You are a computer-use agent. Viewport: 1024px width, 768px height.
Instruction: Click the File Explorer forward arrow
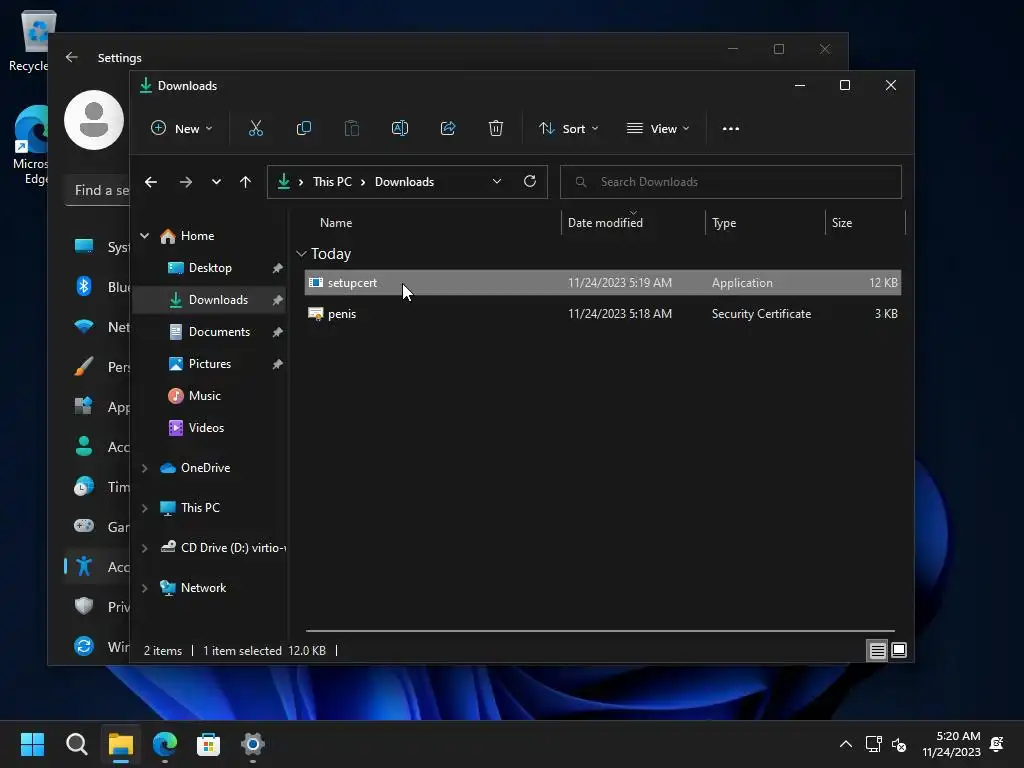pos(186,182)
